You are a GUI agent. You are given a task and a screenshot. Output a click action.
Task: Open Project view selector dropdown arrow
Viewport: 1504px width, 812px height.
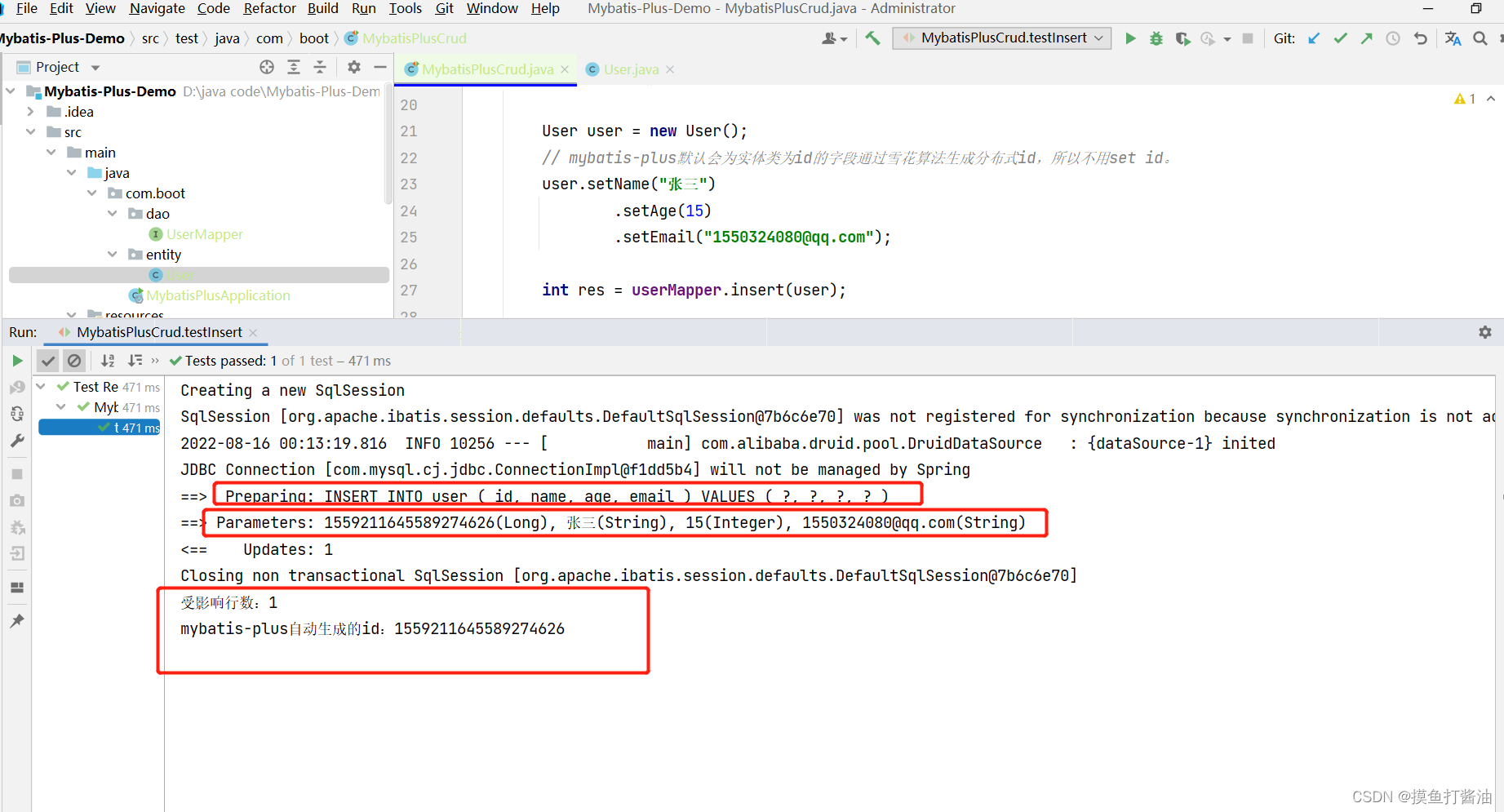95,68
